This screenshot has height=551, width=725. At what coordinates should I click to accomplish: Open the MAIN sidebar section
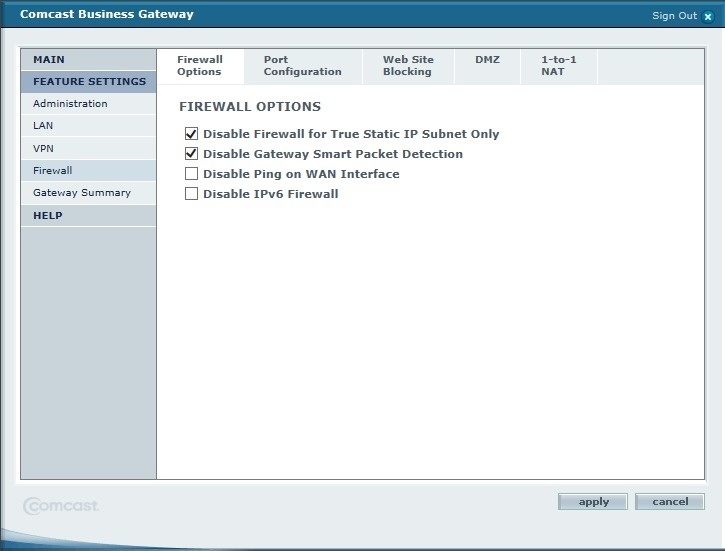click(88, 60)
